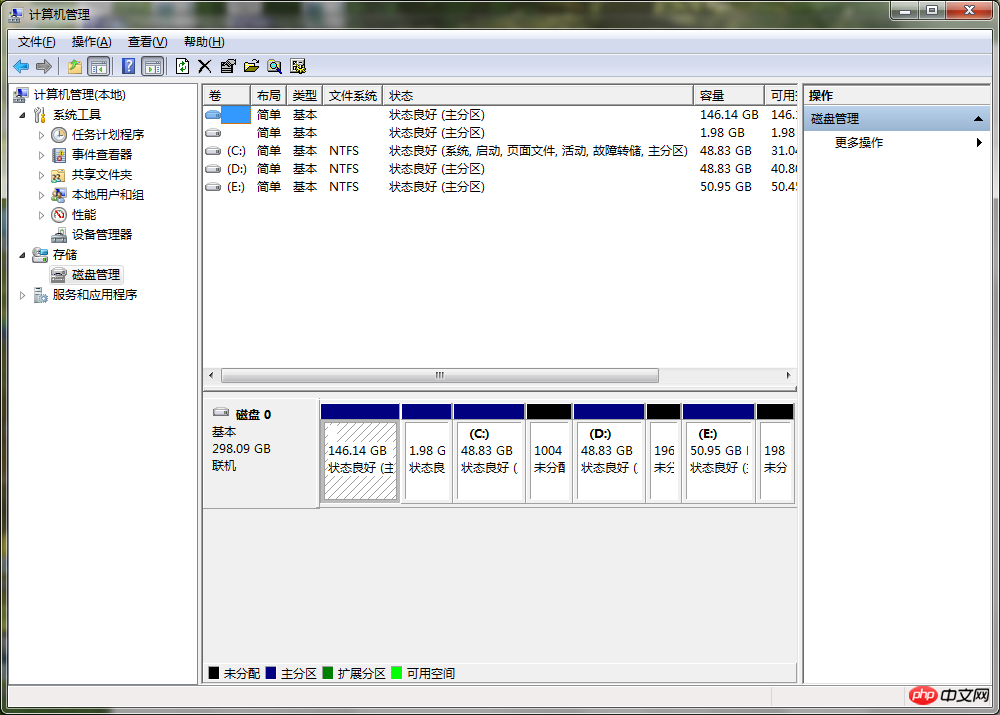This screenshot has width=1000, height=715.
Task: Select the (D:) volume list row
Action: [x=500, y=169]
